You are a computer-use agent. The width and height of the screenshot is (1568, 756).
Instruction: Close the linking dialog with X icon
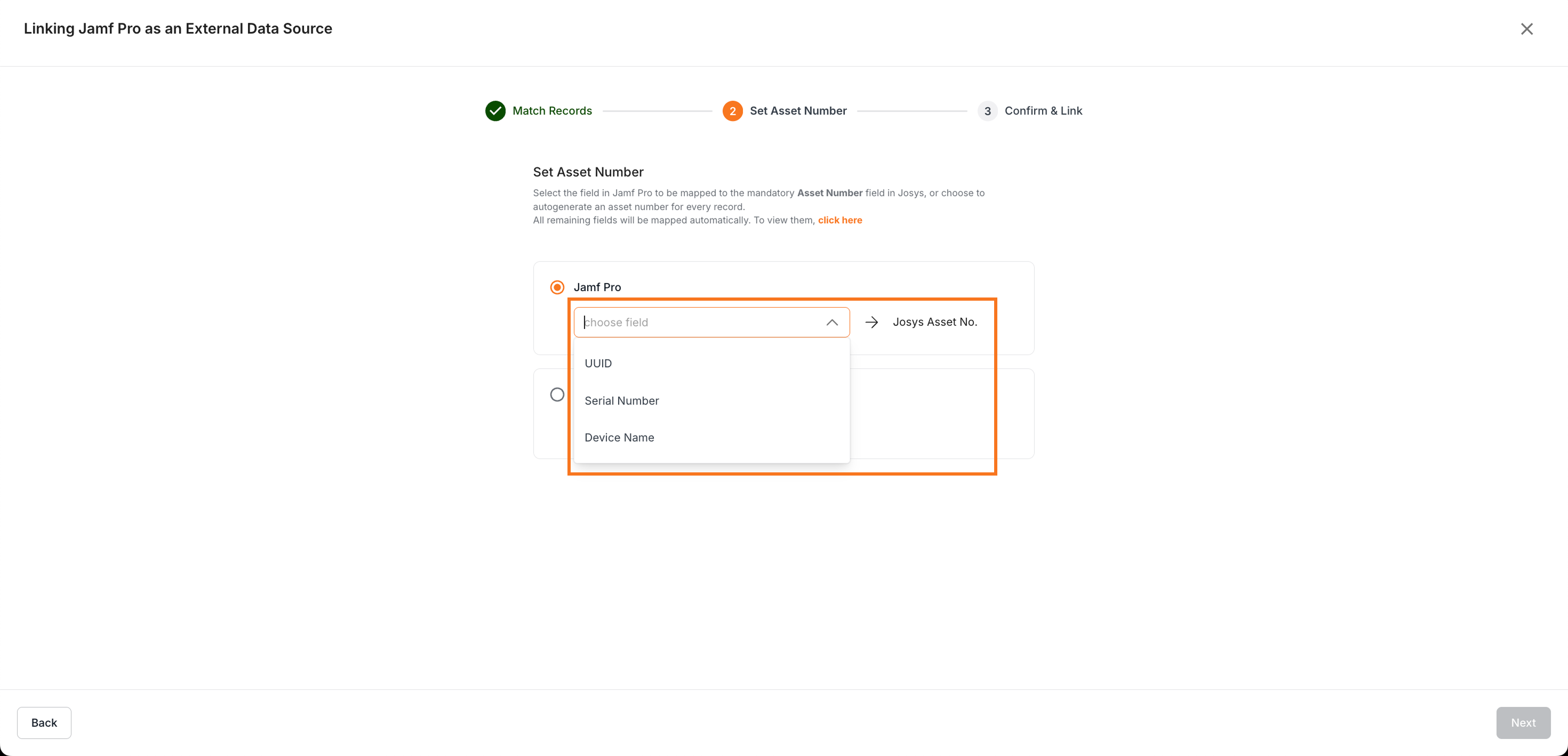click(1526, 29)
